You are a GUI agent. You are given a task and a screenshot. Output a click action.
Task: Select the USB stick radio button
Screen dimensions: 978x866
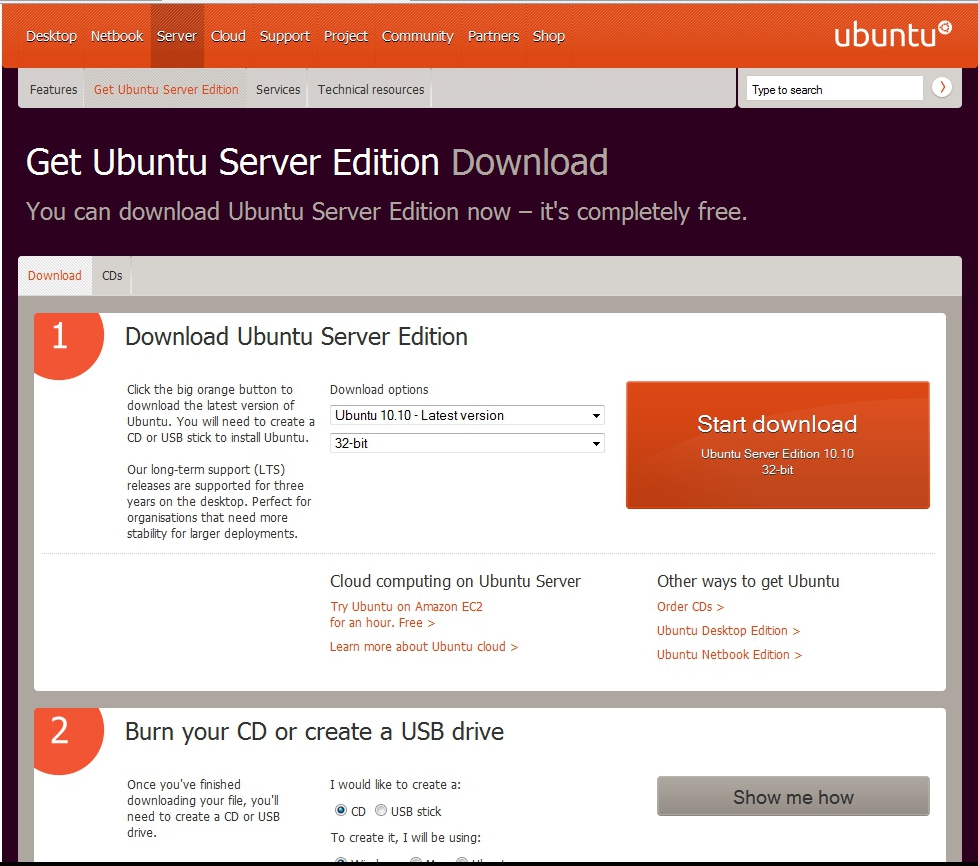pos(380,810)
